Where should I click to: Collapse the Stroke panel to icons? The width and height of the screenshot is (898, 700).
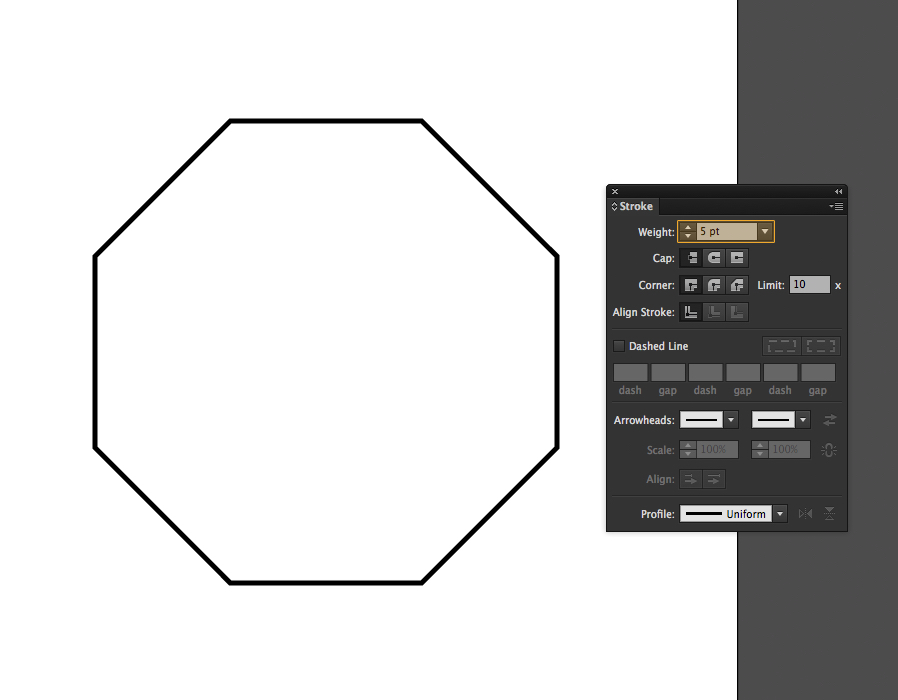click(x=838, y=191)
